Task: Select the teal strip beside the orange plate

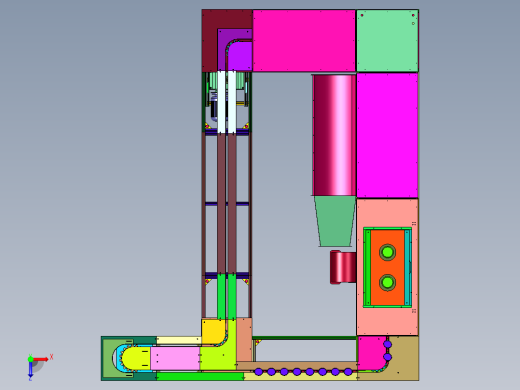Action: coord(407,267)
